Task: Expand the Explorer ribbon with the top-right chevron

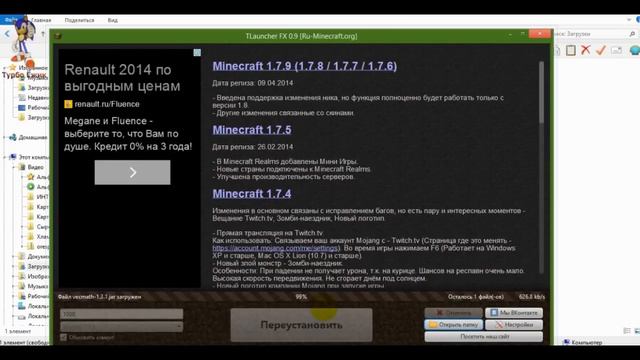Action: click(x=629, y=20)
